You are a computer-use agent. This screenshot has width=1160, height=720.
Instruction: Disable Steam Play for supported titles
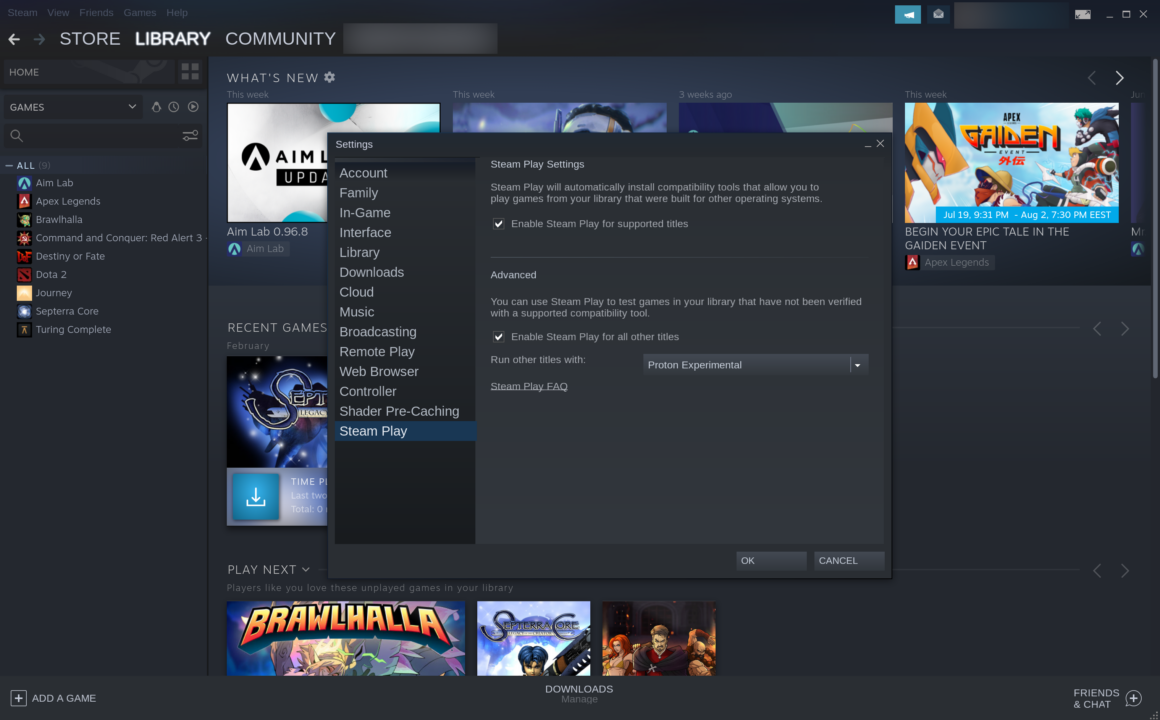tap(498, 224)
